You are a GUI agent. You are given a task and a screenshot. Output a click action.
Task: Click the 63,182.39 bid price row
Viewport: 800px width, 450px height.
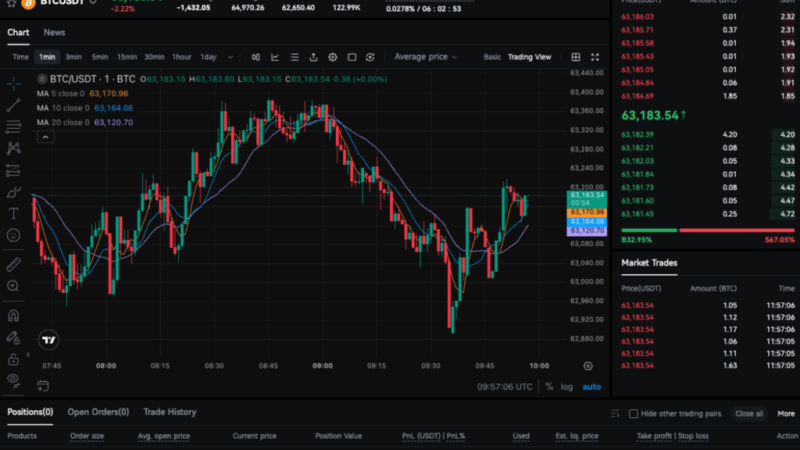point(708,135)
